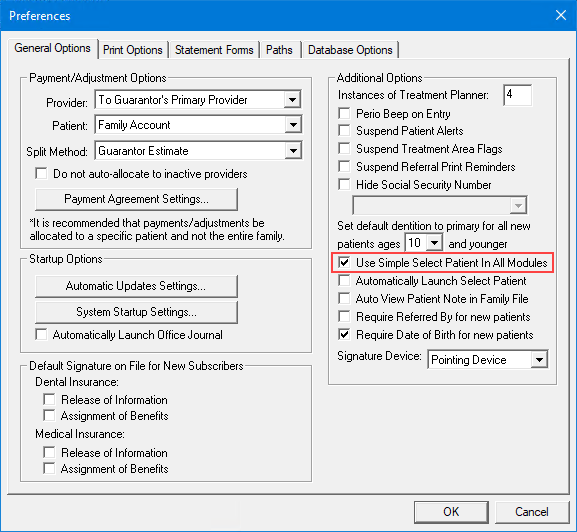The image size is (577, 532).
Task: Open the Provider dropdown arrow
Action: (293, 100)
